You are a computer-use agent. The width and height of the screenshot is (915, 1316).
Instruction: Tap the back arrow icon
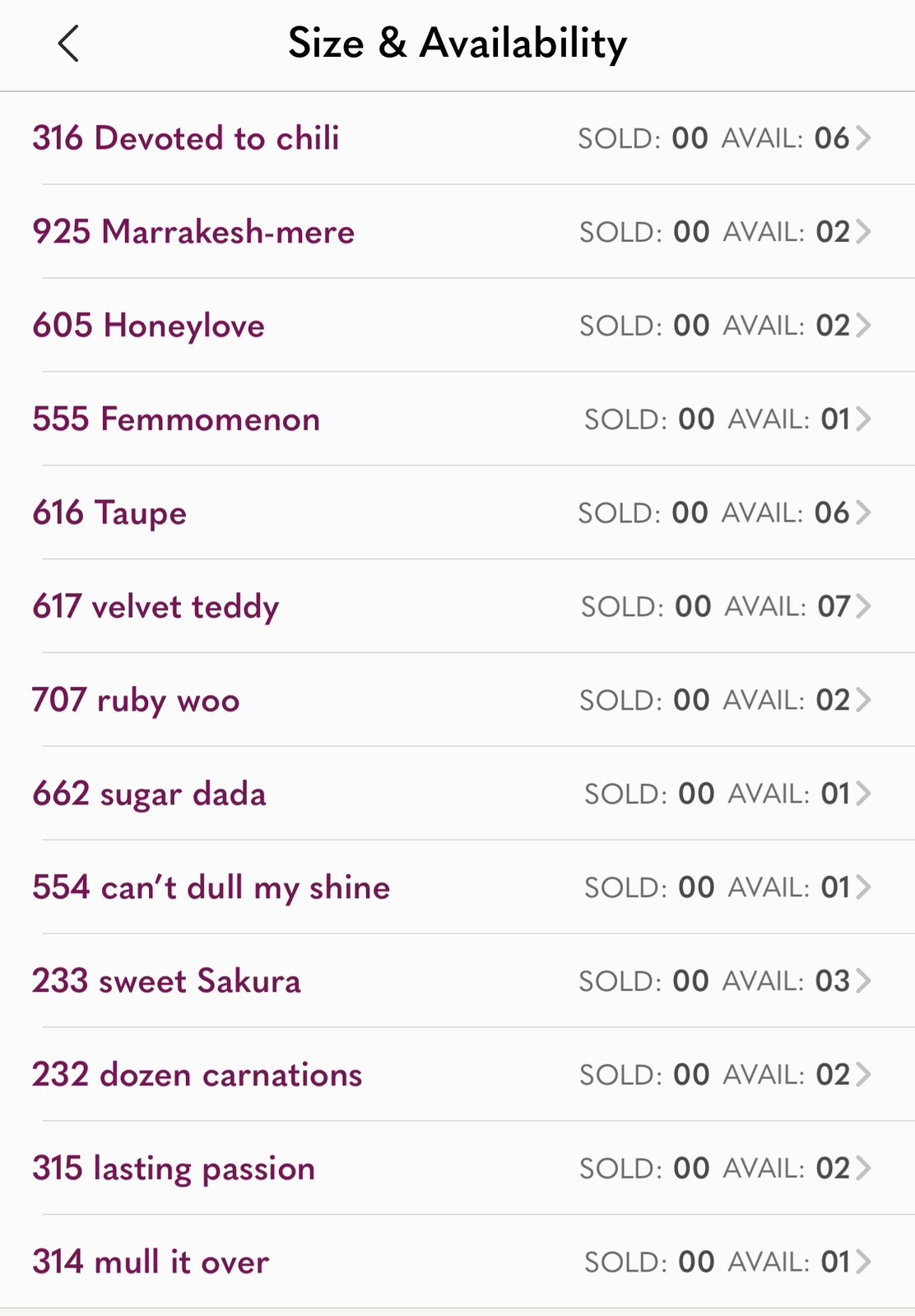click(69, 44)
